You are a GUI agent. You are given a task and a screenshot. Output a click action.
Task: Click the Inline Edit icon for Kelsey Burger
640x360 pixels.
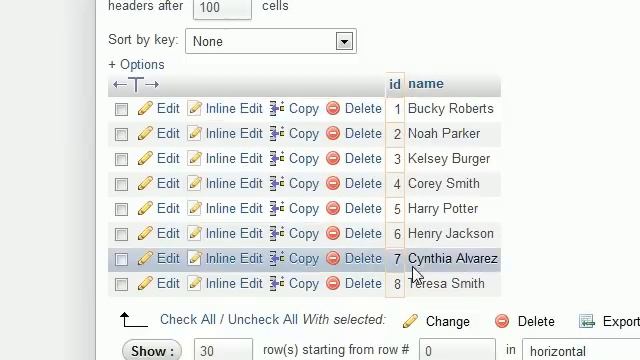[194, 158]
